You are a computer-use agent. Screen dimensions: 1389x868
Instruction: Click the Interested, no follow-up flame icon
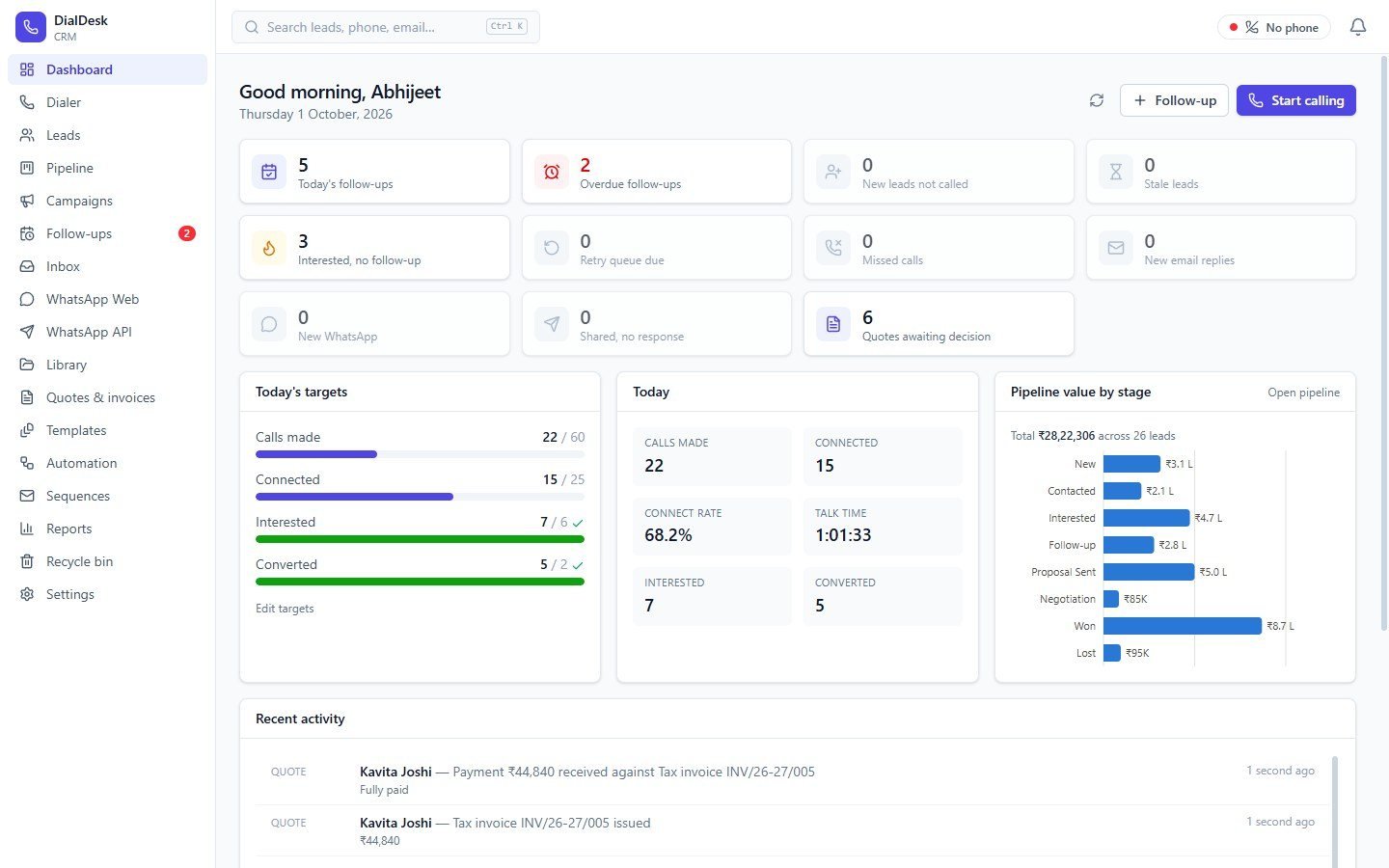tap(269, 248)
